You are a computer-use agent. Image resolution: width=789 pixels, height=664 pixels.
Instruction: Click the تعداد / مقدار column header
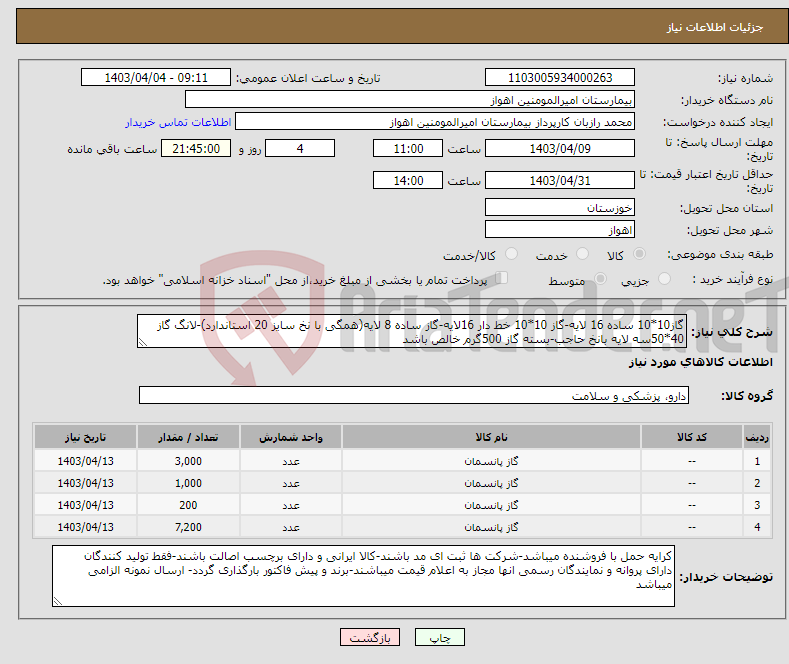pos(188,437)
